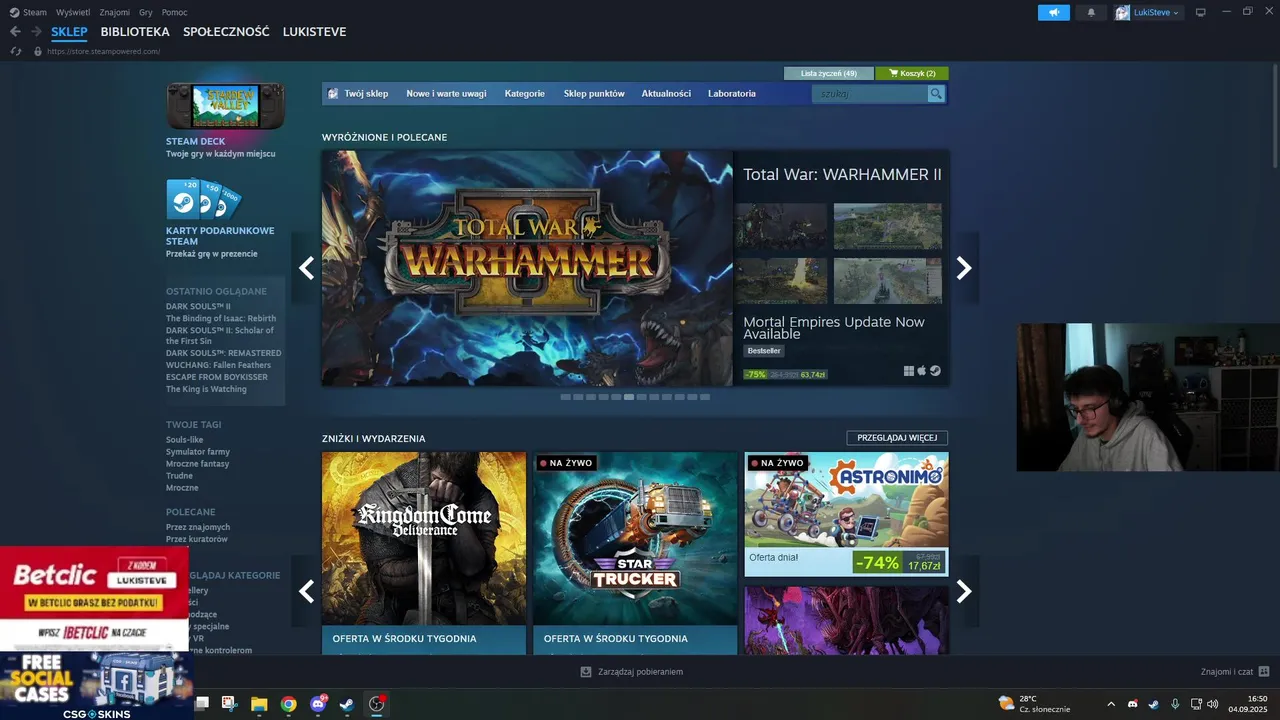Switch to the BIBLIOTEKA tab

pos(135,32)
